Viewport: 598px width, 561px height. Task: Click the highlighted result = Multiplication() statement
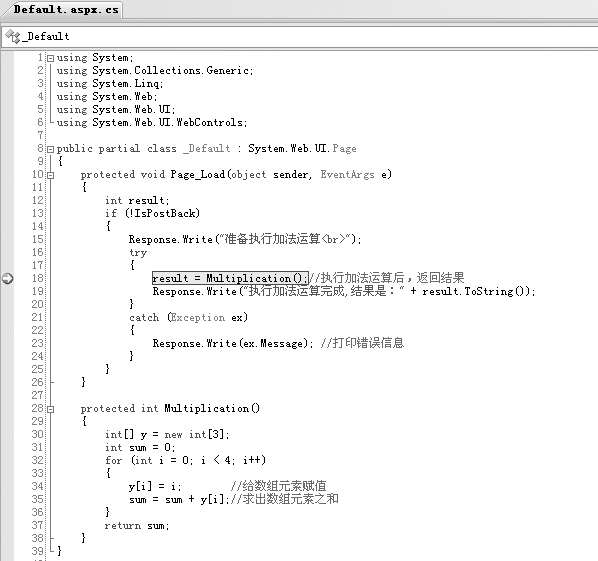[230, 278]
